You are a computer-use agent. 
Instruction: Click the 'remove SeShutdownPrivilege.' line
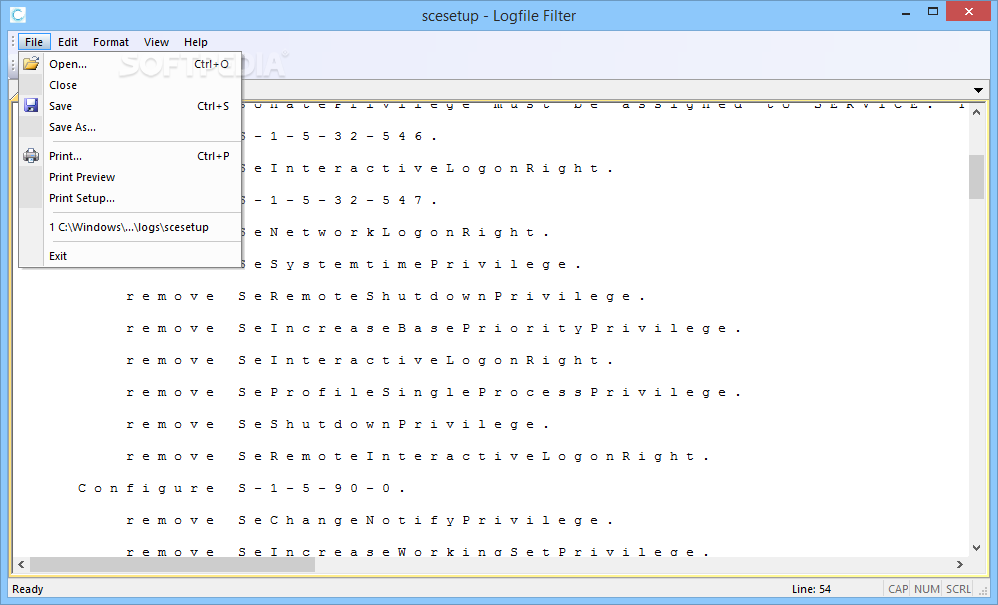(337, 424)
